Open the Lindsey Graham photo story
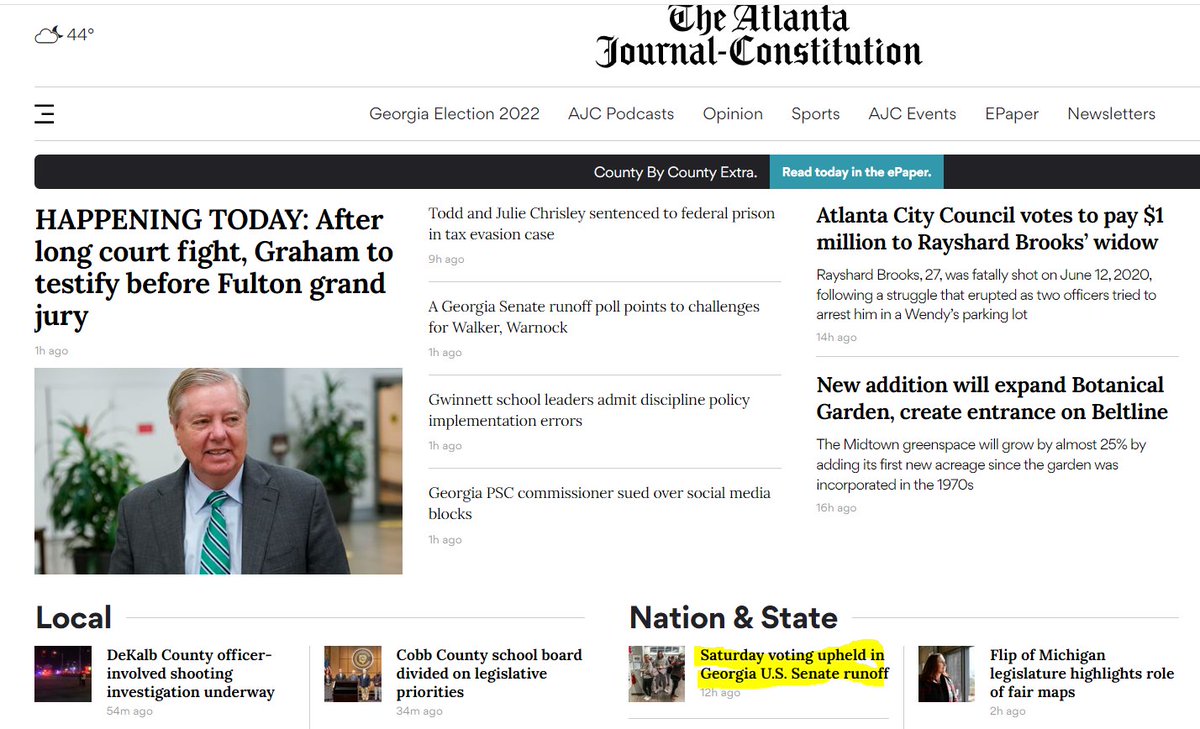The width and height of the screenshot is (1200, 729). click(x=218, y=471)
